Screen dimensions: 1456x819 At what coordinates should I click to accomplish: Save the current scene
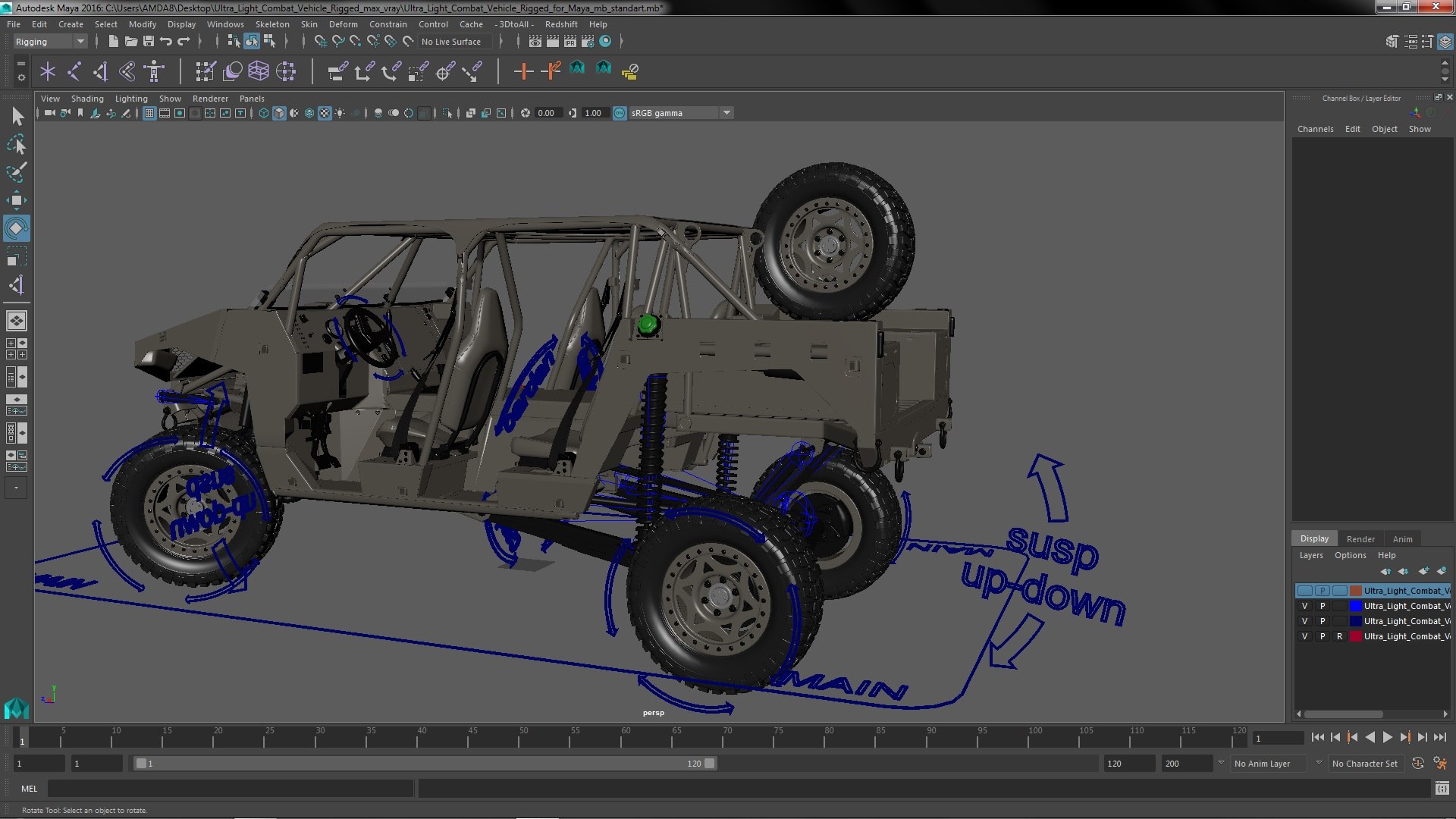coord(149,42)
